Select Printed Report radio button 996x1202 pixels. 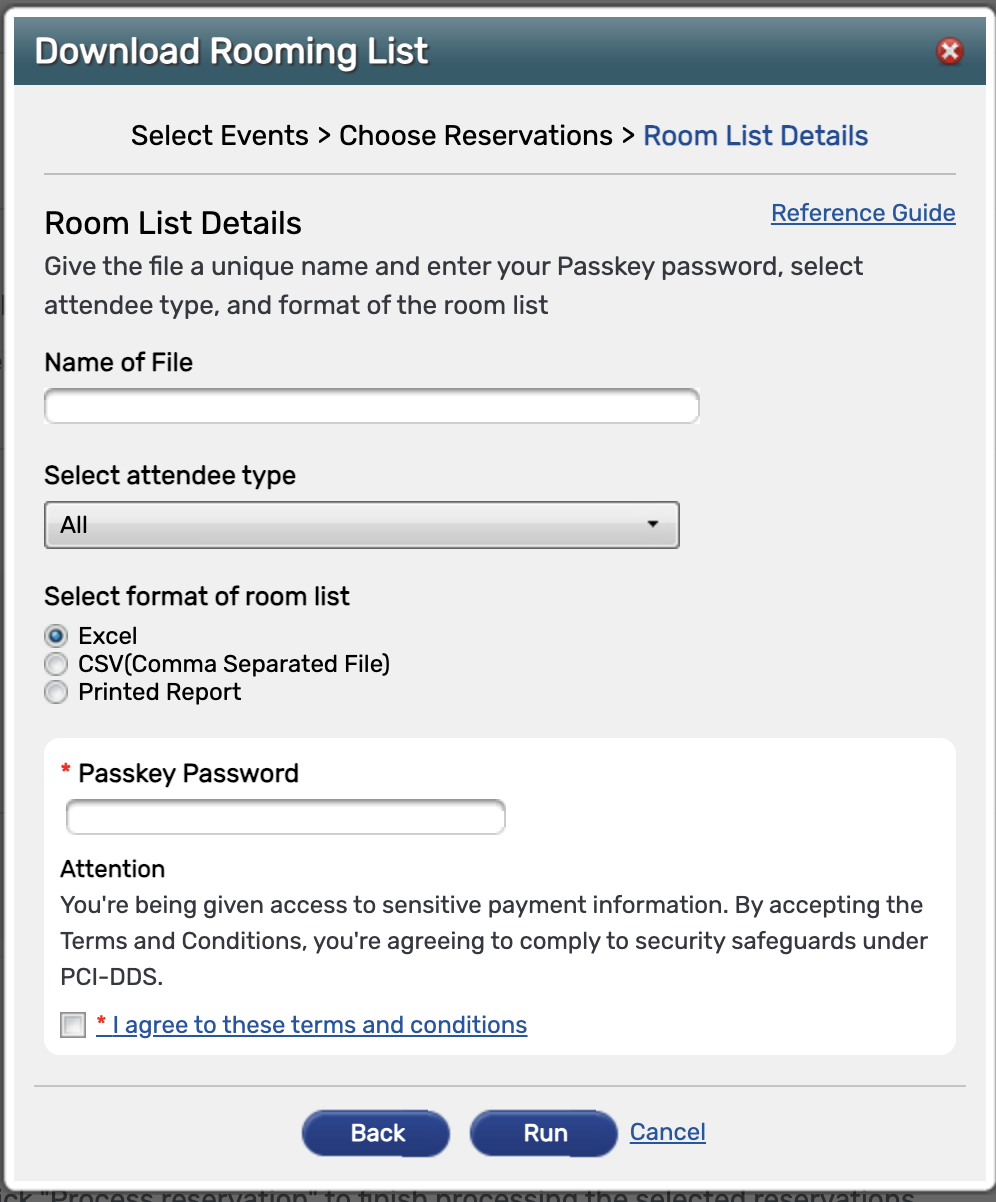(x=57, y=692)
